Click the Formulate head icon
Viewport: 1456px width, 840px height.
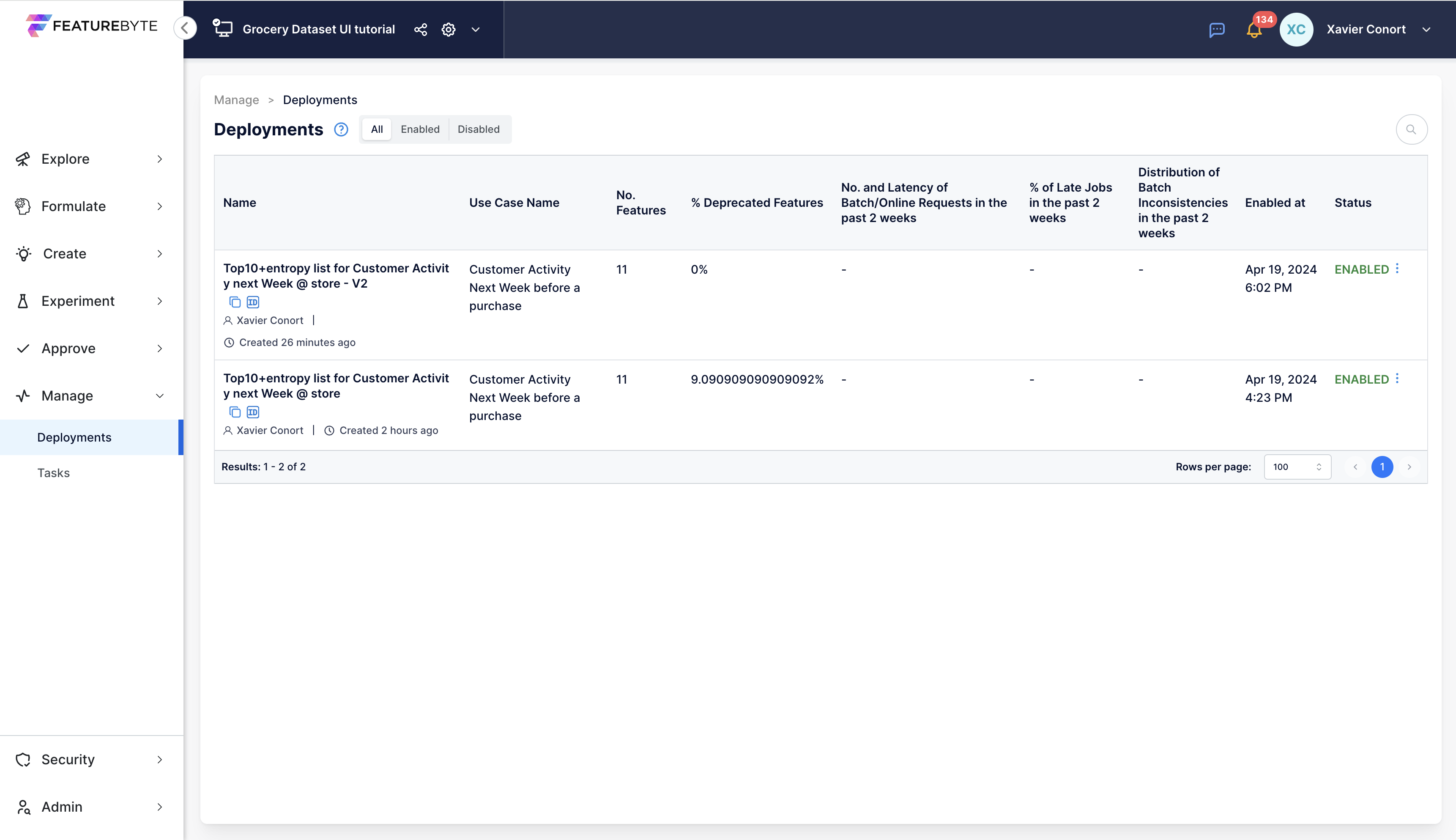[x=22, y=206]
